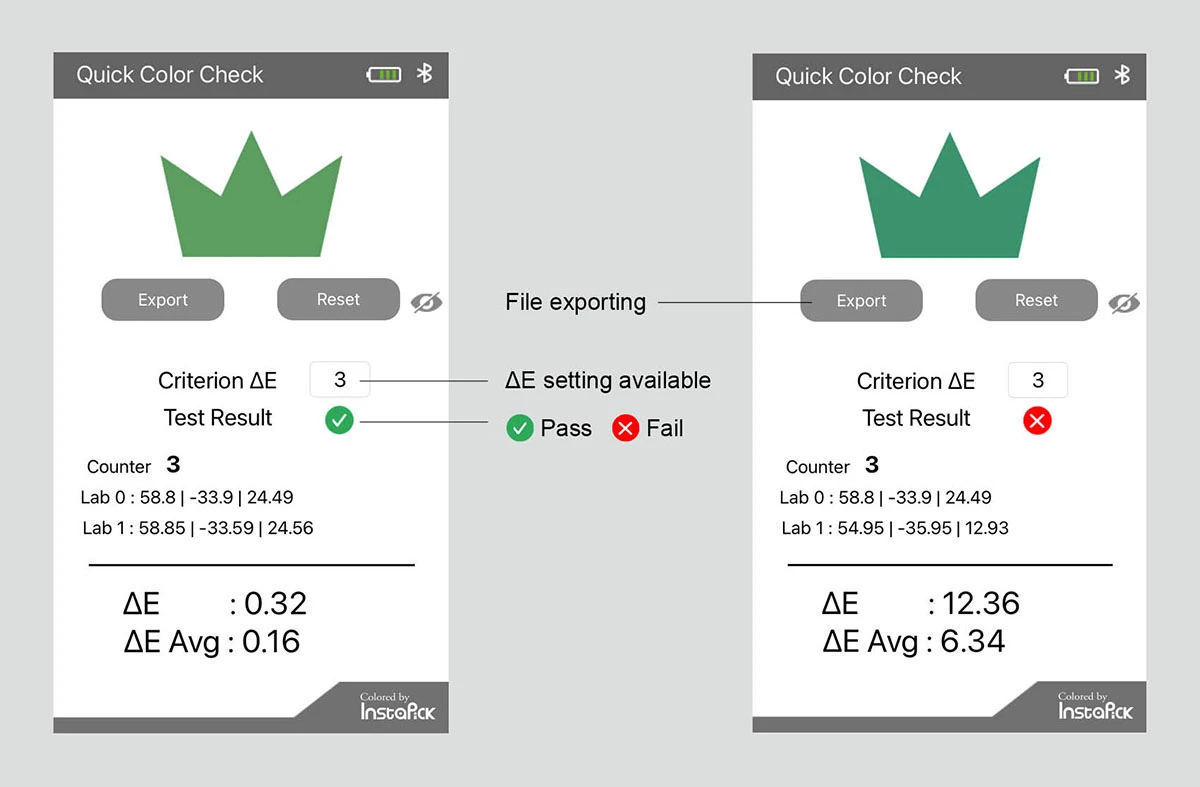Screen dimensions: 1200x787
Task: Click Quick Color Check title, right screen
Action: [x=868, y=77]
